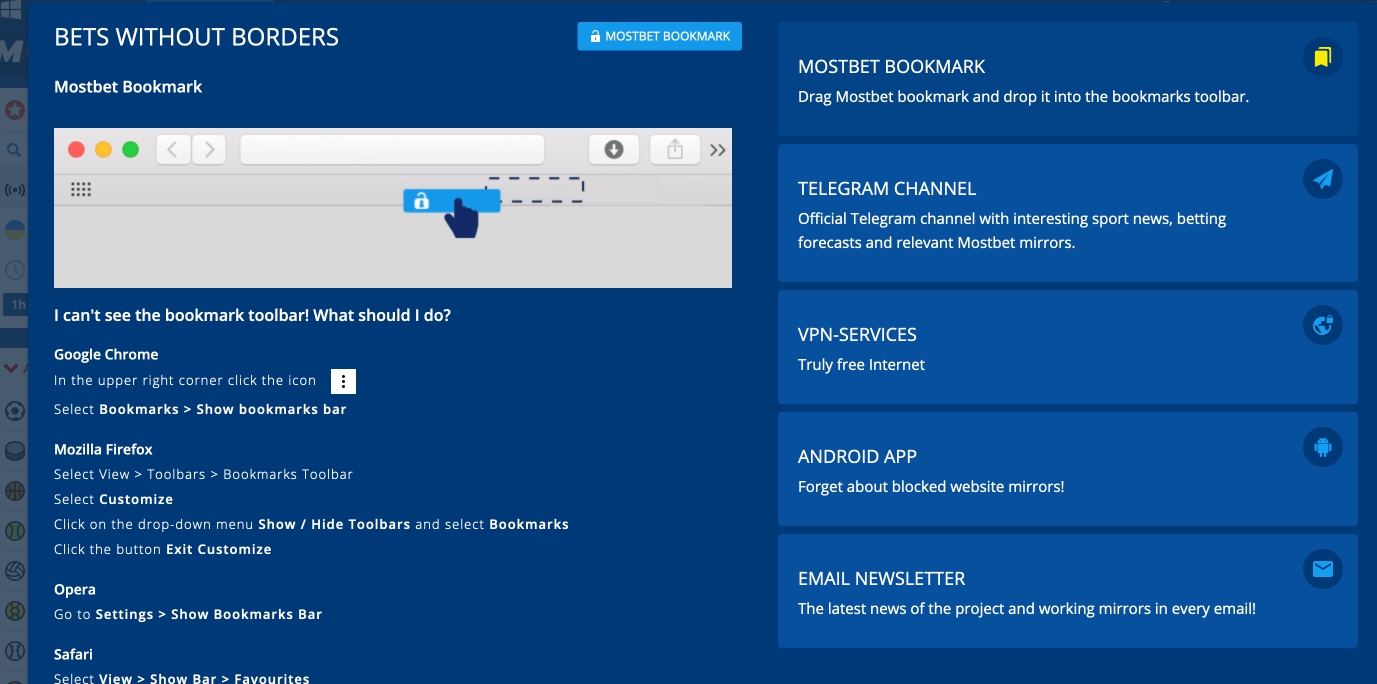
Task: Click the Safari heading
Action: (x=73, y=654)
